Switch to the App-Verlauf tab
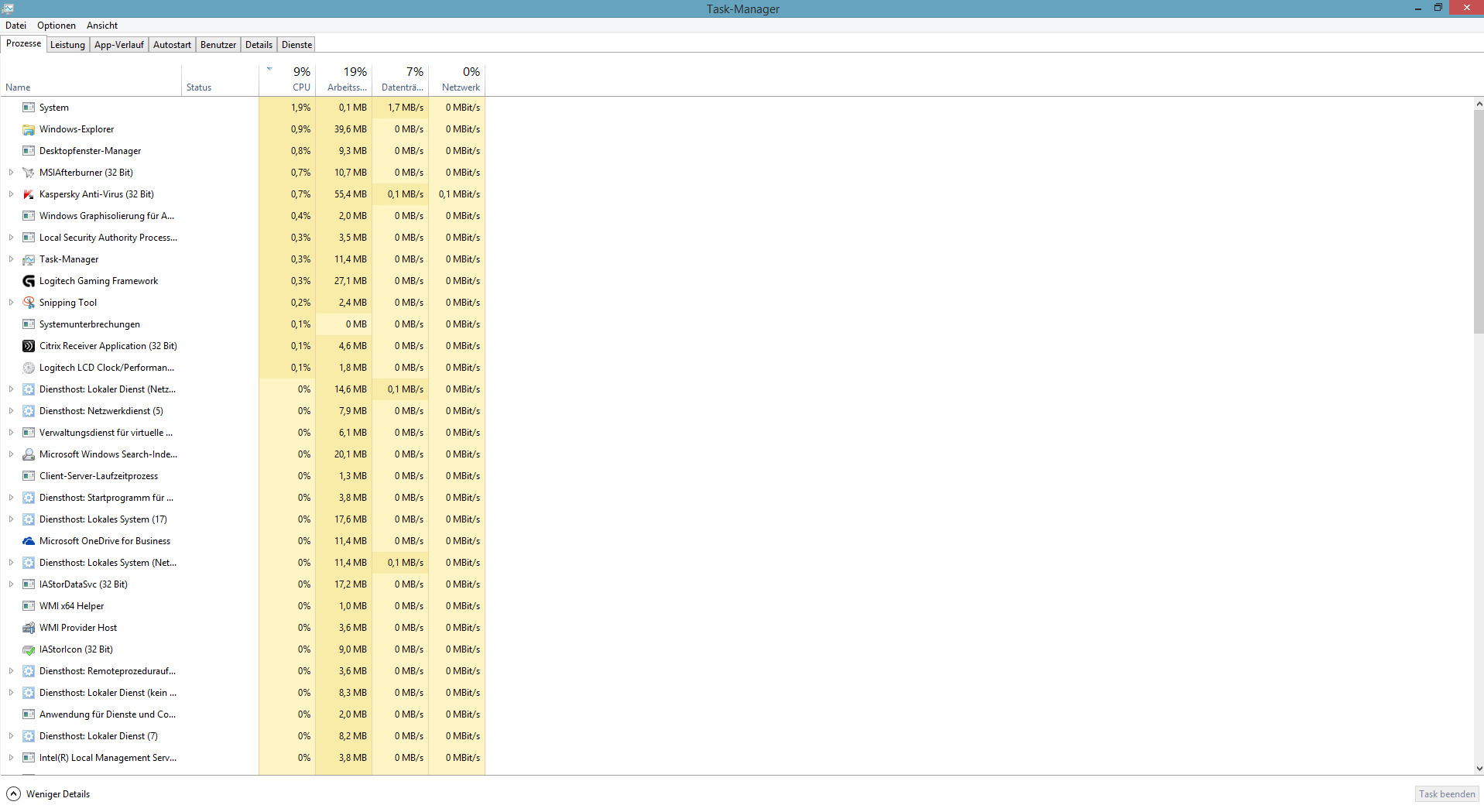 119,45
